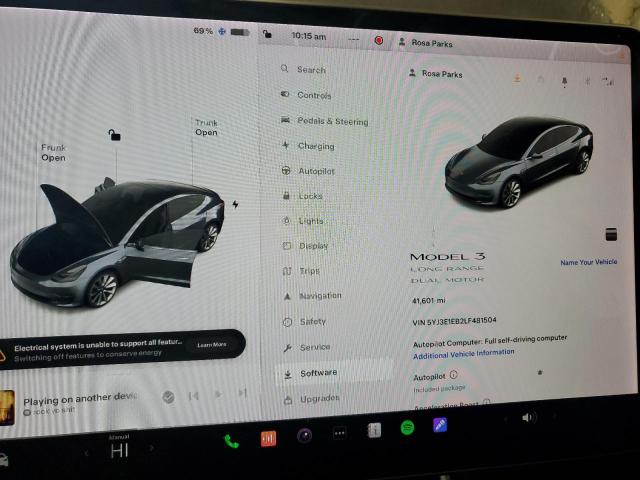
Task: Open the Upgrades menu
Action: [x=312, y=399]
